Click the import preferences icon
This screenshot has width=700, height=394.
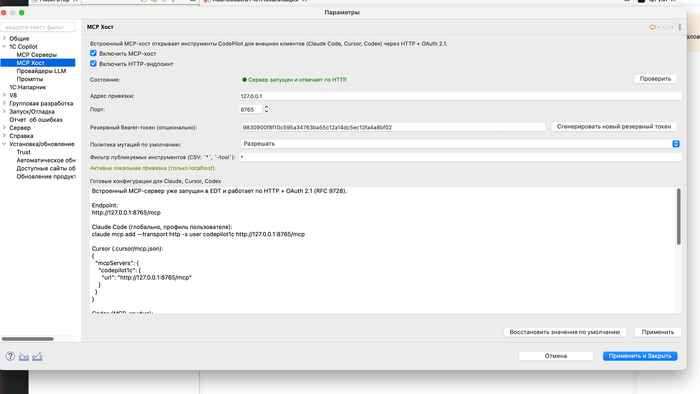pyautogui.click(x=24, y=356)
